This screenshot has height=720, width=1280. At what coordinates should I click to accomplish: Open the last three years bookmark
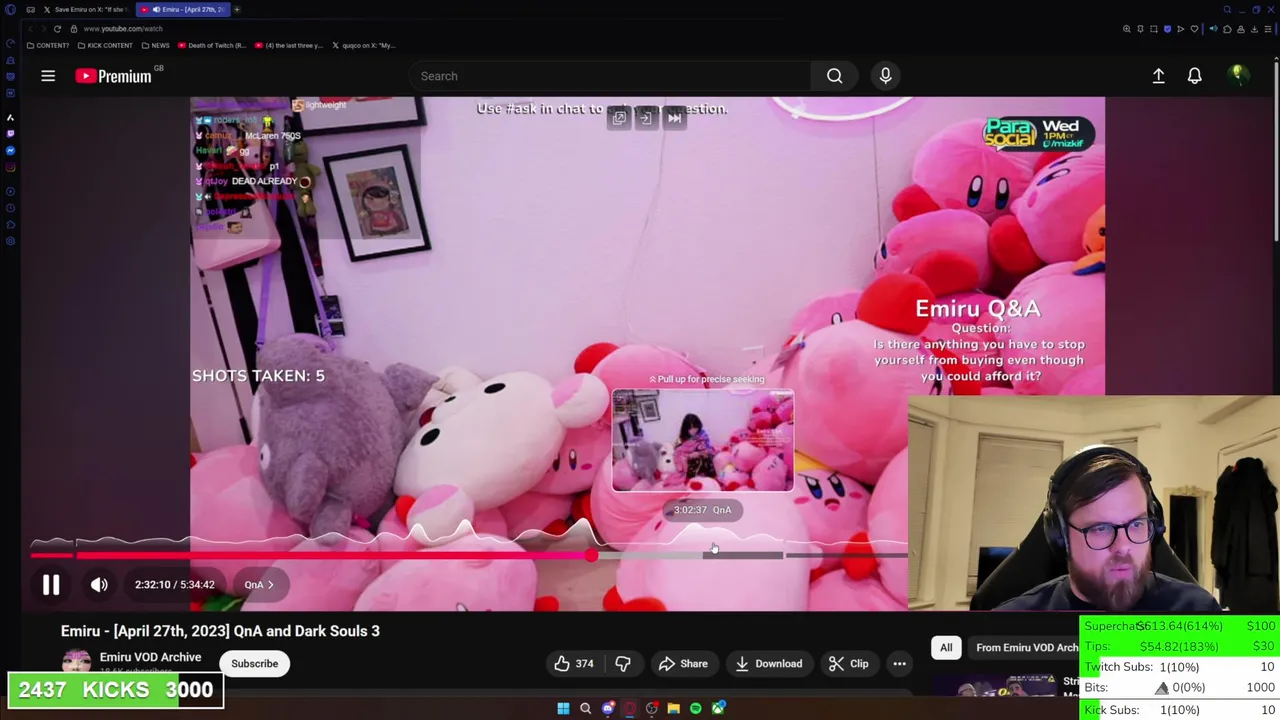point(289,45)
